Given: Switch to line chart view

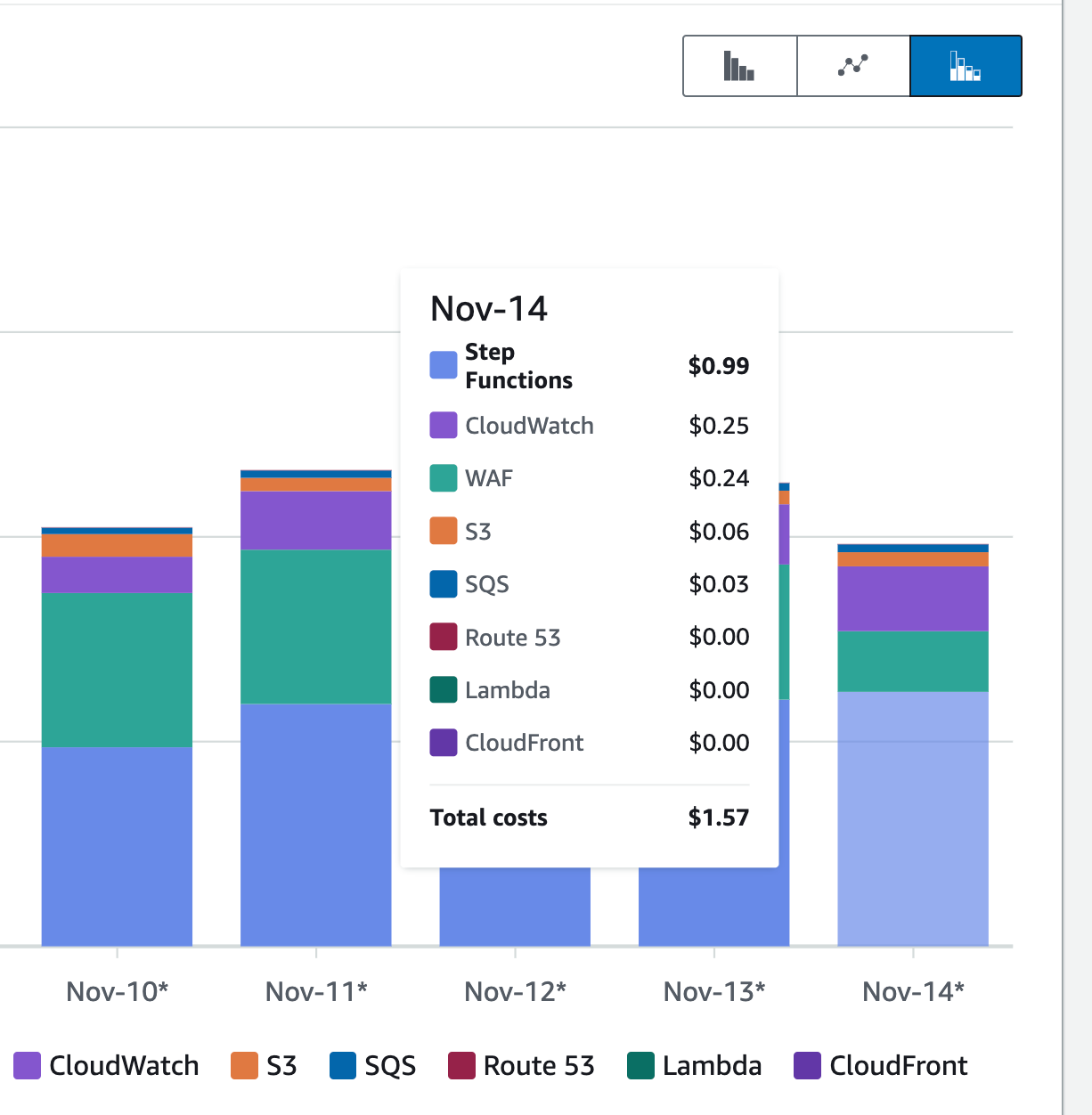Looking at the screenshot, I should [x=853, y=66].
